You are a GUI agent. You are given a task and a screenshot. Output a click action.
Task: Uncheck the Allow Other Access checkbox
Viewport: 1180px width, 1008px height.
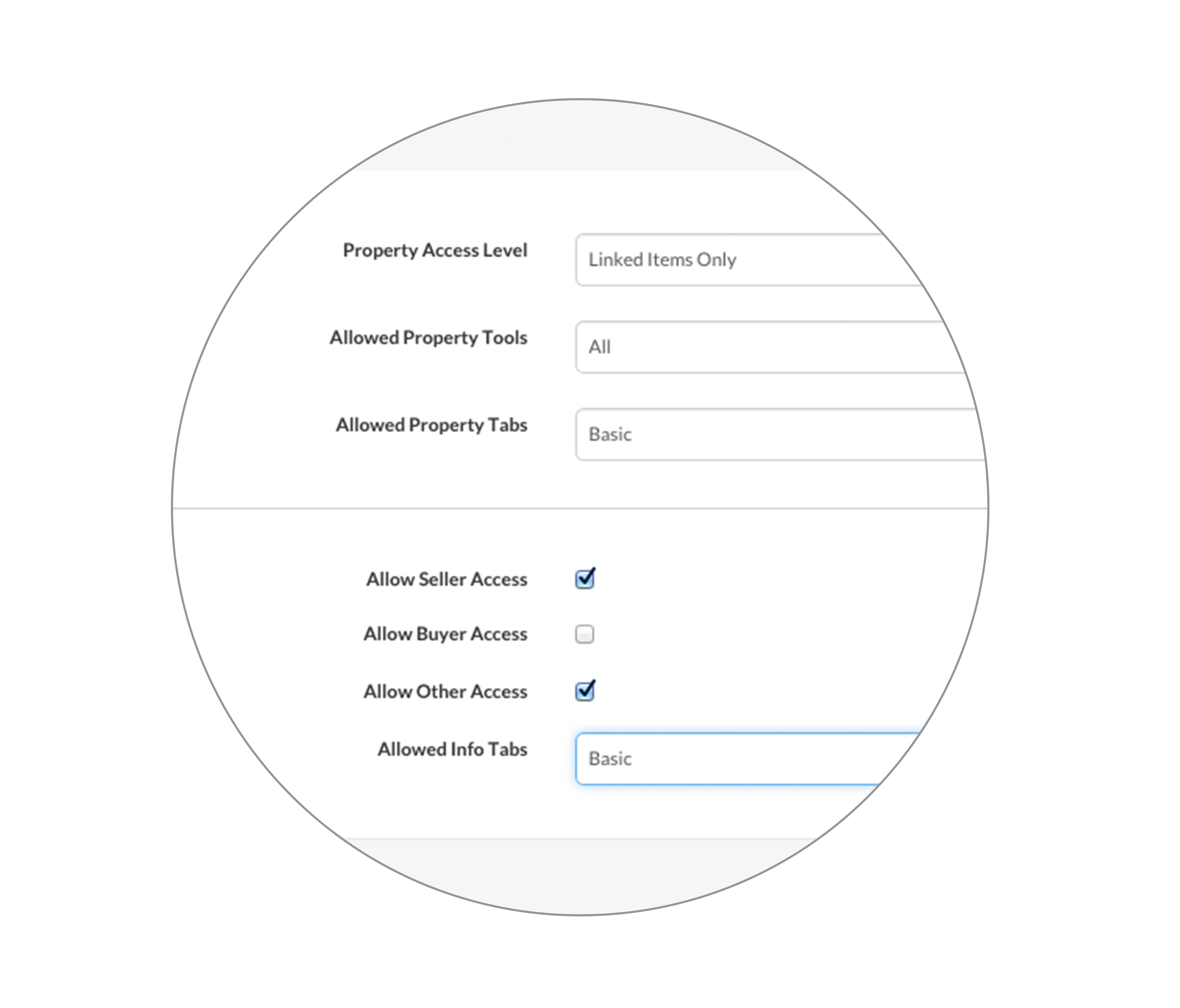point(585,691)
